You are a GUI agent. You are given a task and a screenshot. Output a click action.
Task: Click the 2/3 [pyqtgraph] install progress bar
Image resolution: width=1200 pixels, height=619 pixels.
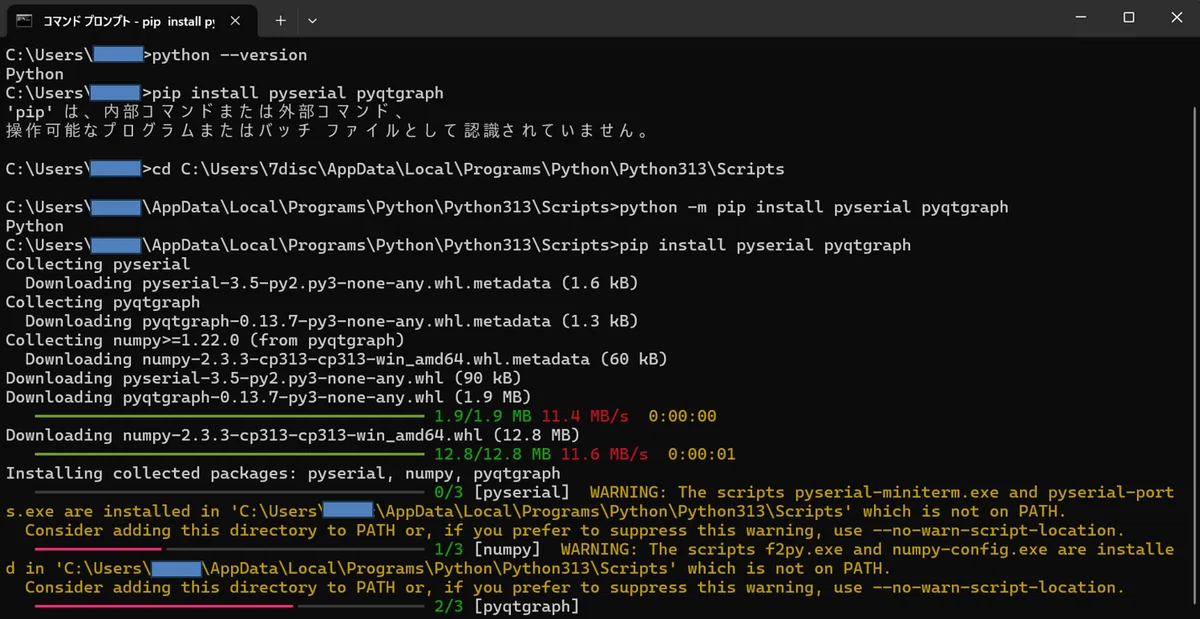coord(229,606)
